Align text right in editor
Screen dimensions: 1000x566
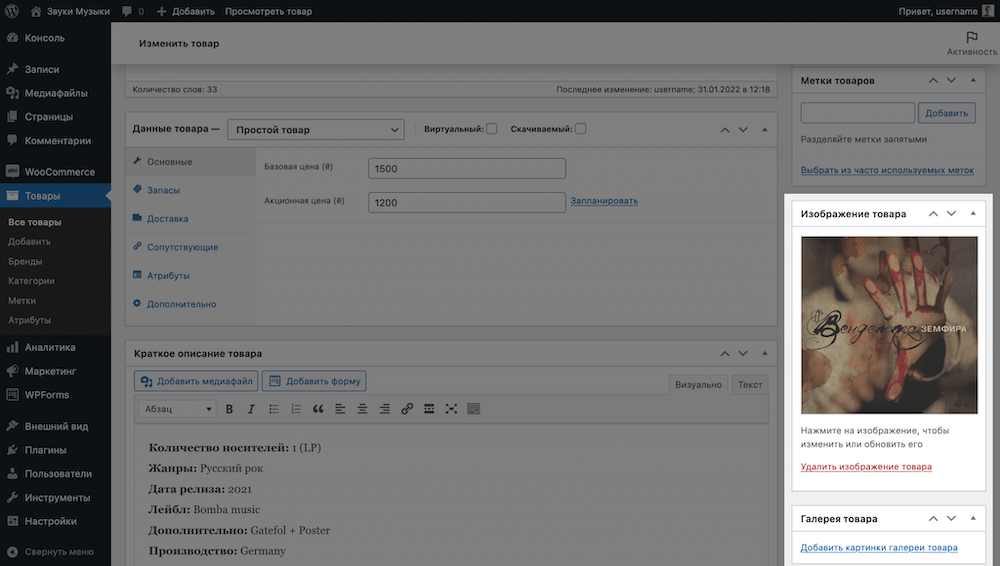[x=385, y=409]
